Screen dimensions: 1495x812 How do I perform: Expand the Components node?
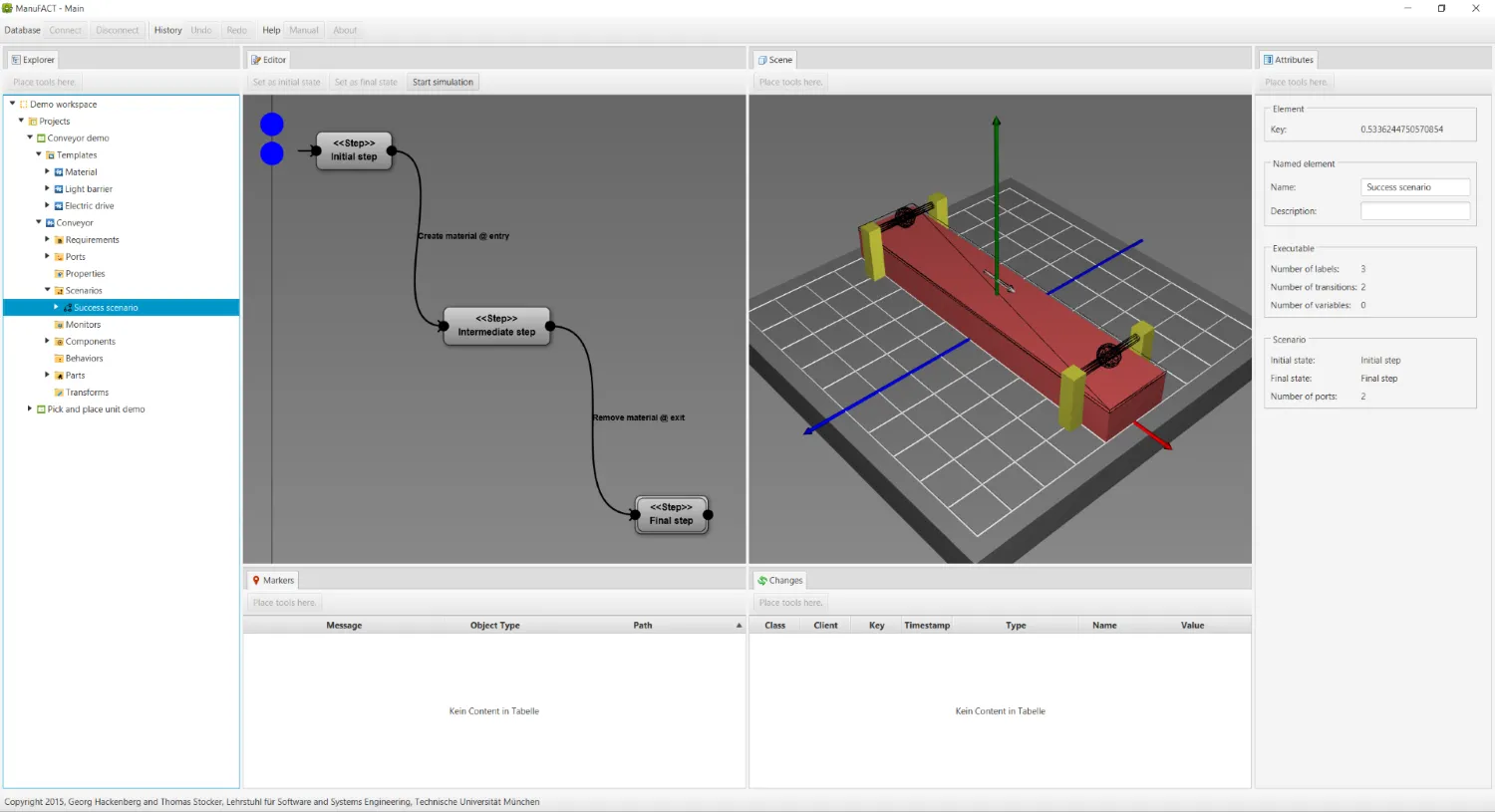coord(47,341)
